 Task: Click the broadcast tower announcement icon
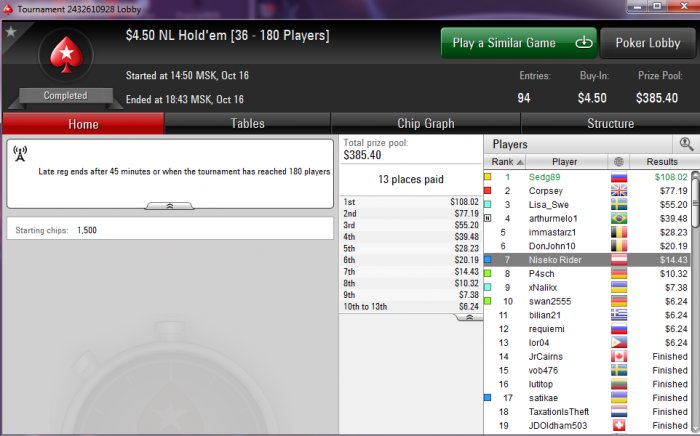pyautogui.click(x=20, y=153)
